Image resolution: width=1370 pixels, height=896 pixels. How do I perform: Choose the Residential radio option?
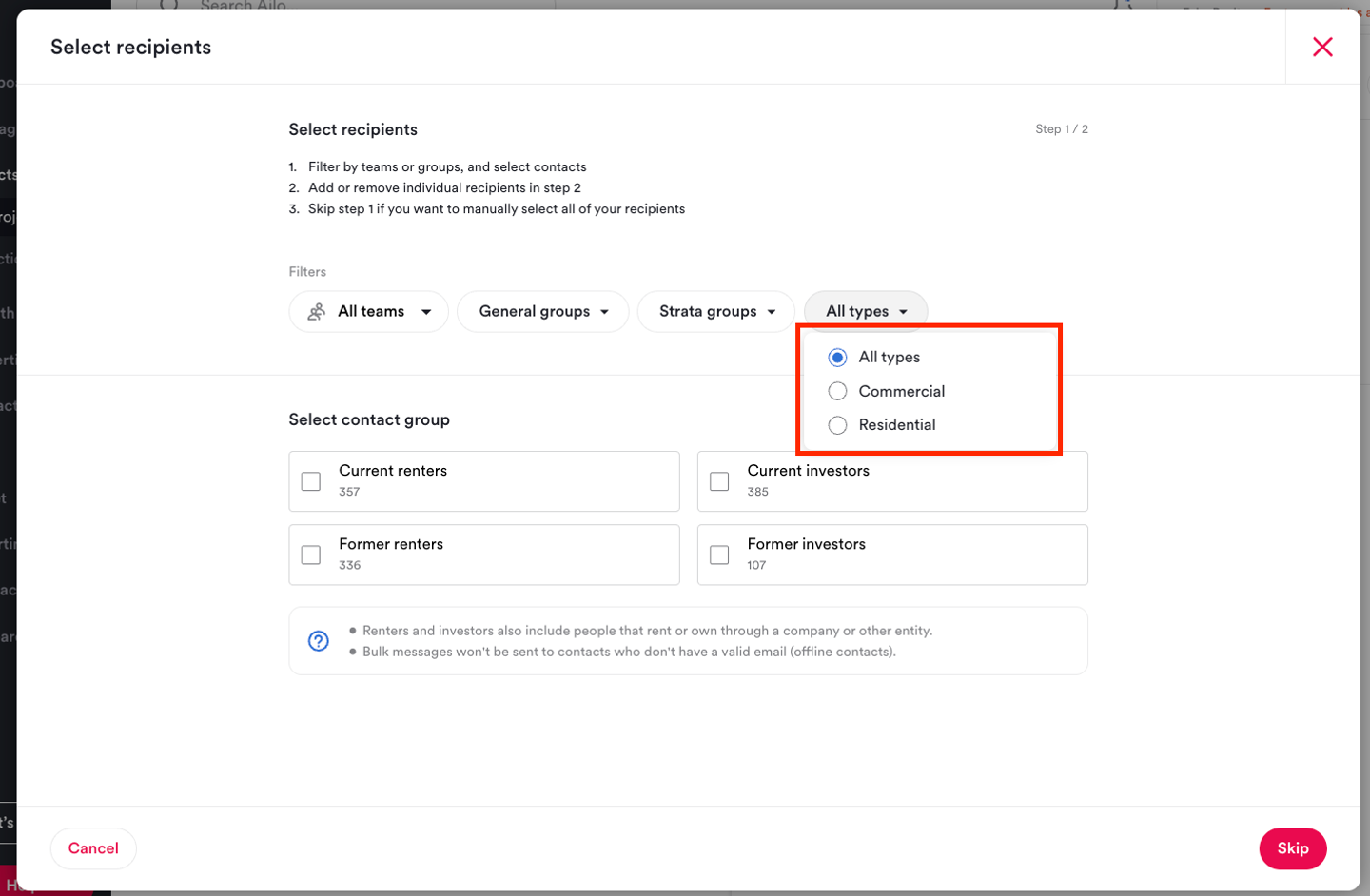pos(837,425)
